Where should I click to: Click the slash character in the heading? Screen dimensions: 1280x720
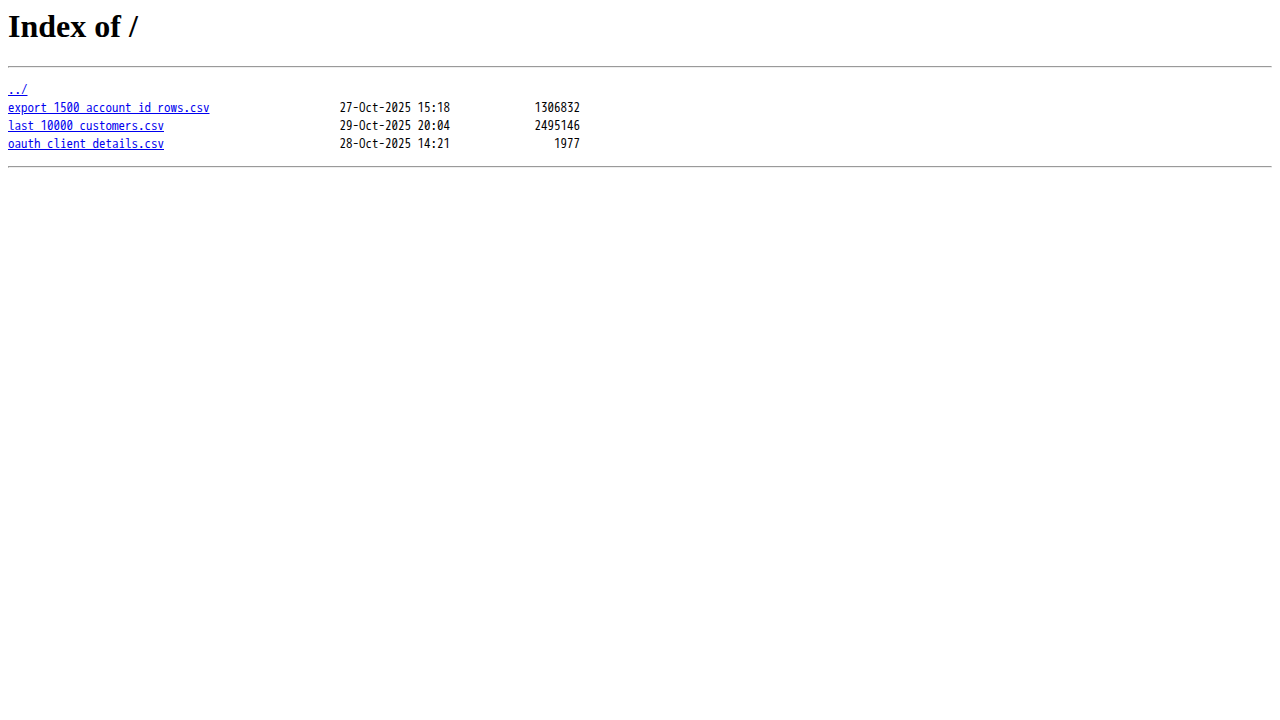[x=133, y=27]
